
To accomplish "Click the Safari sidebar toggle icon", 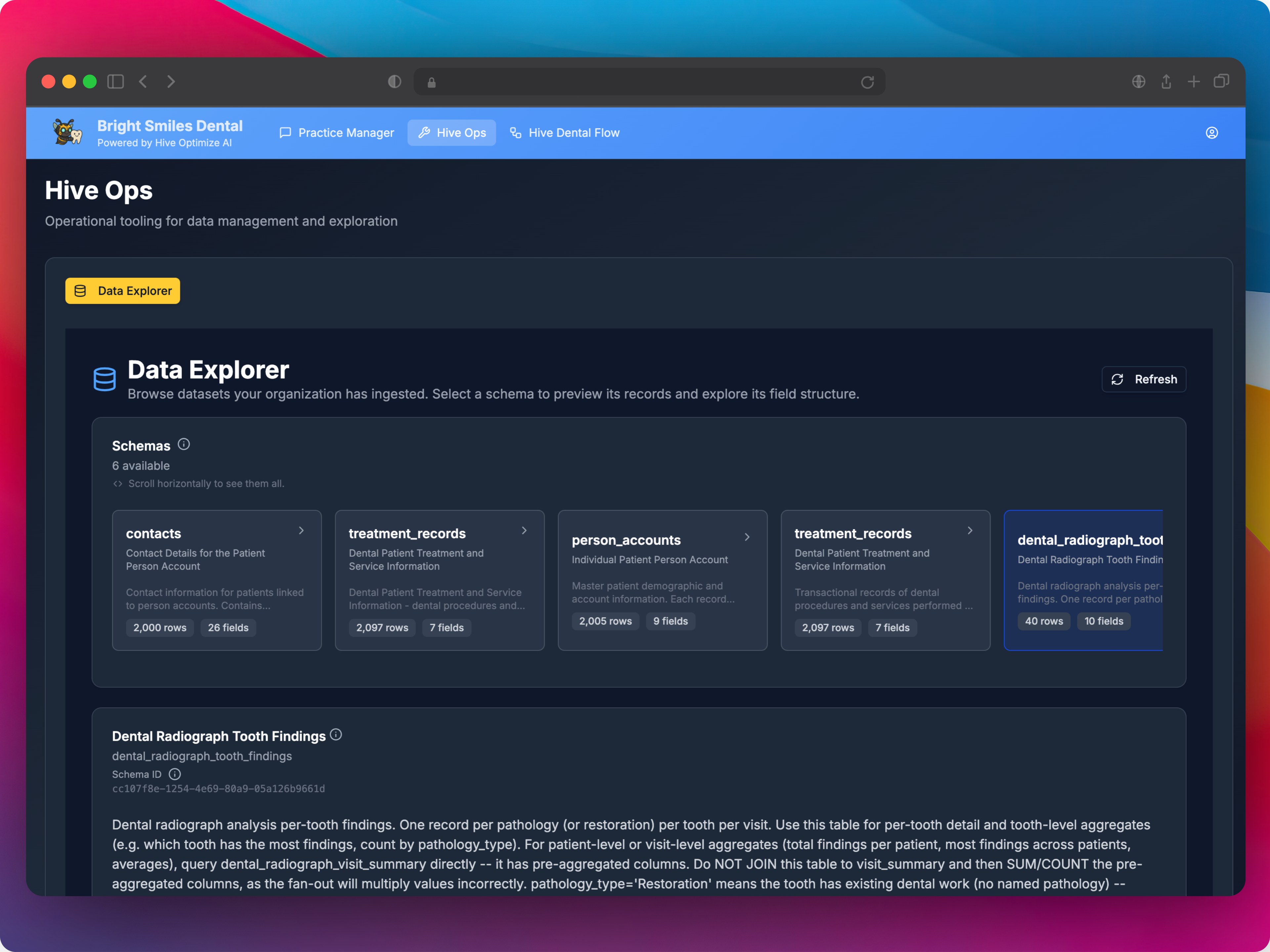I will point(115,82).
